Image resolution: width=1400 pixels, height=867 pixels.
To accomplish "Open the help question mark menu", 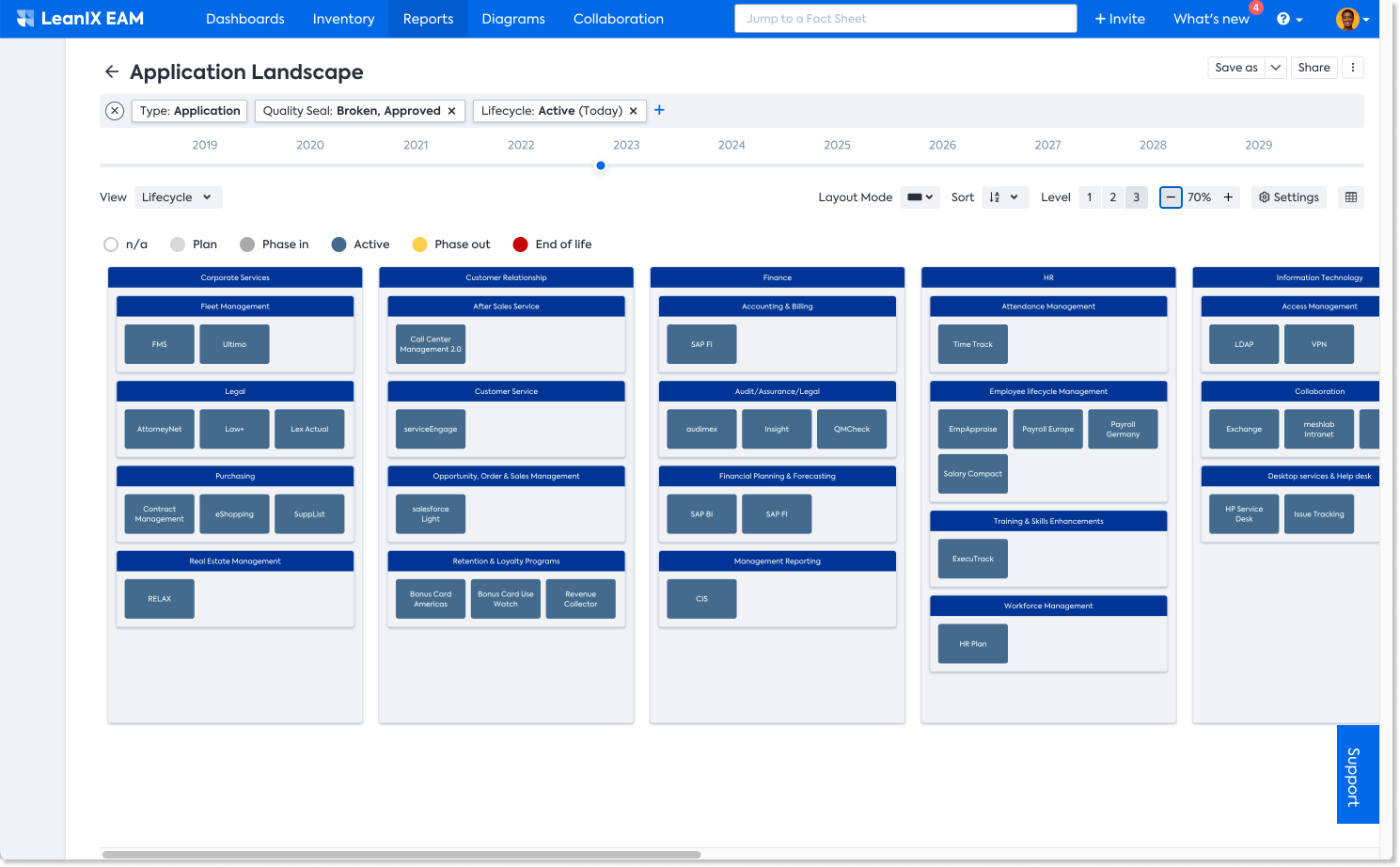I will click(x=1289, y=19).
